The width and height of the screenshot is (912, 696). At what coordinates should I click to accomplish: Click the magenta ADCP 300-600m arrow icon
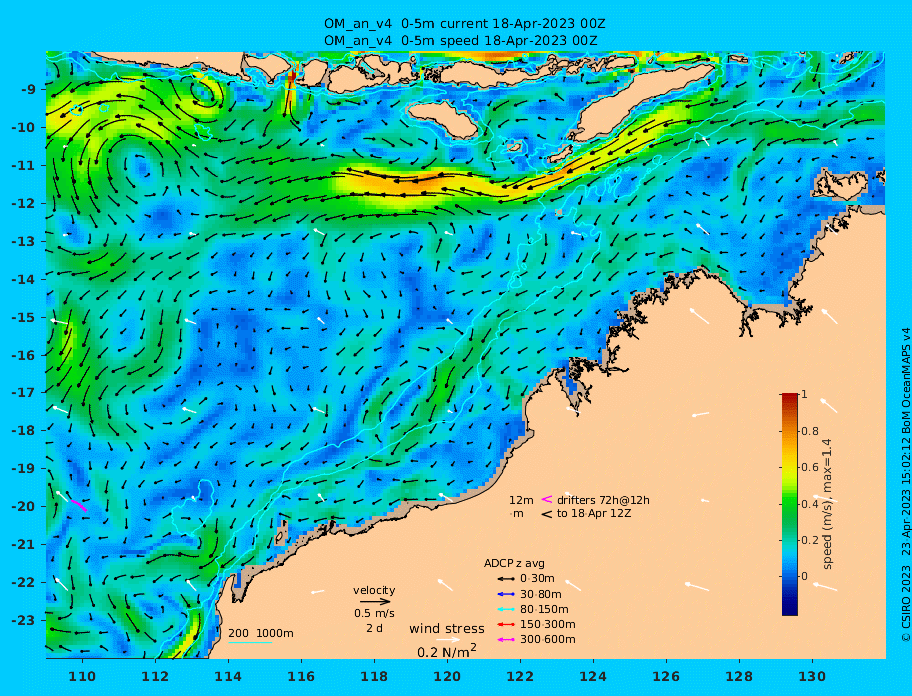pos(506,640)
